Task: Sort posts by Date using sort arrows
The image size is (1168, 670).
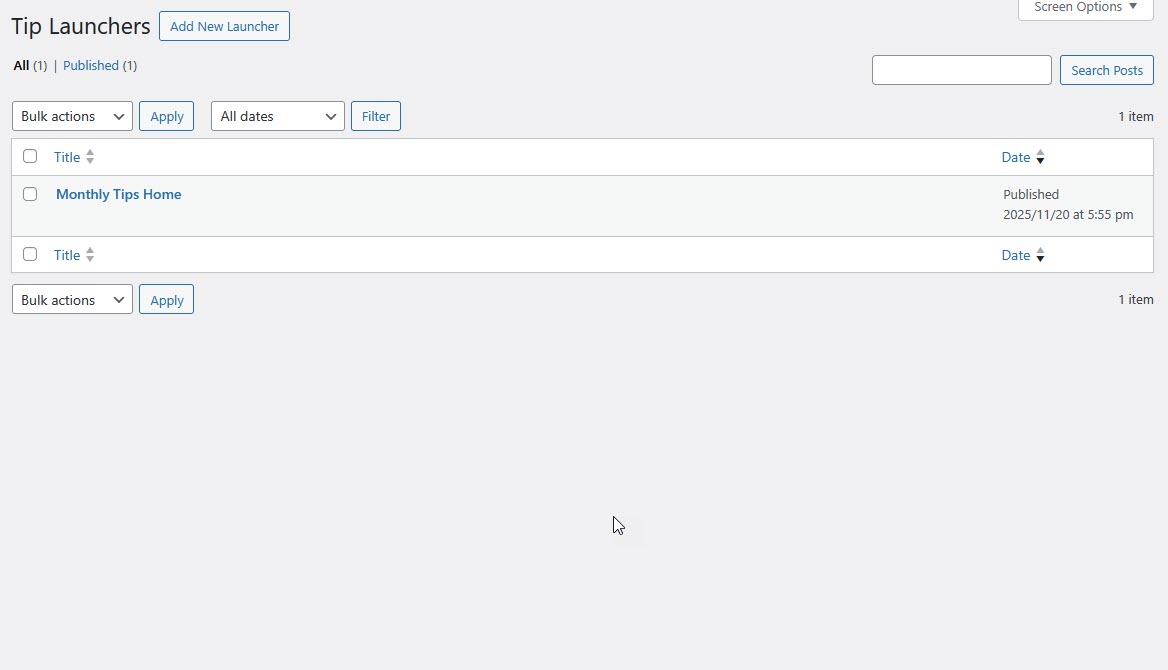Action: point(1040,157)
